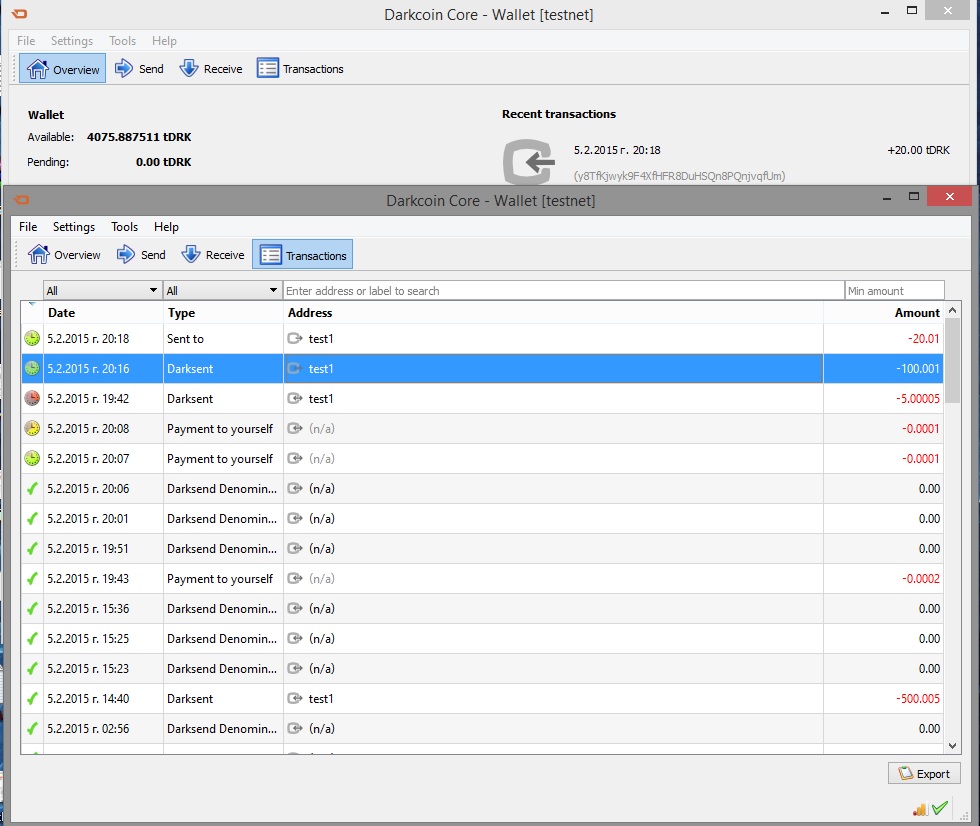Click the received transaction icon in Recent transactions
This screenshot has height=826, width=980.
[529, 162]
